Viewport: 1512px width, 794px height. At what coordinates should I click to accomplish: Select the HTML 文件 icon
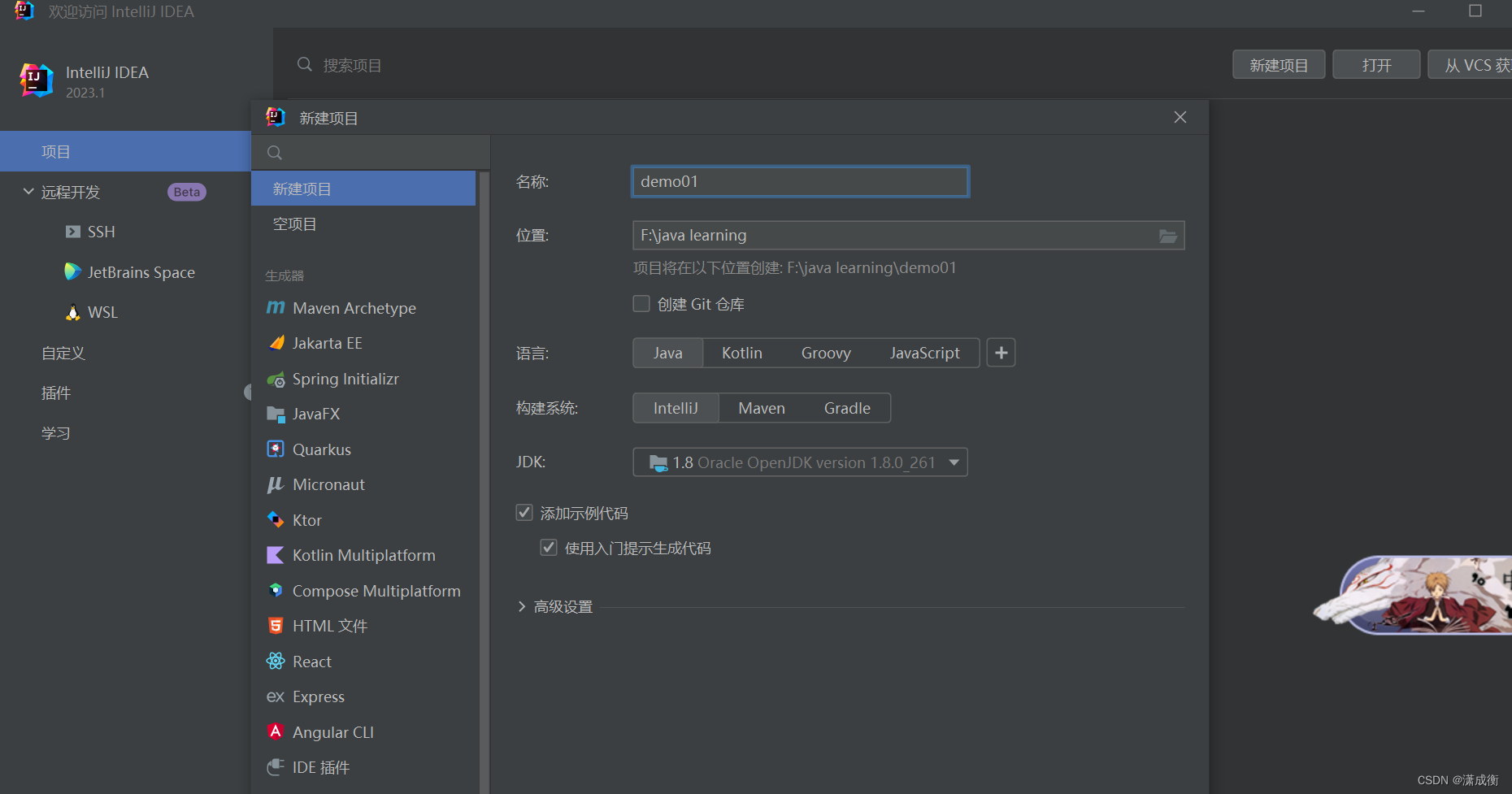[x=276, y=626]
